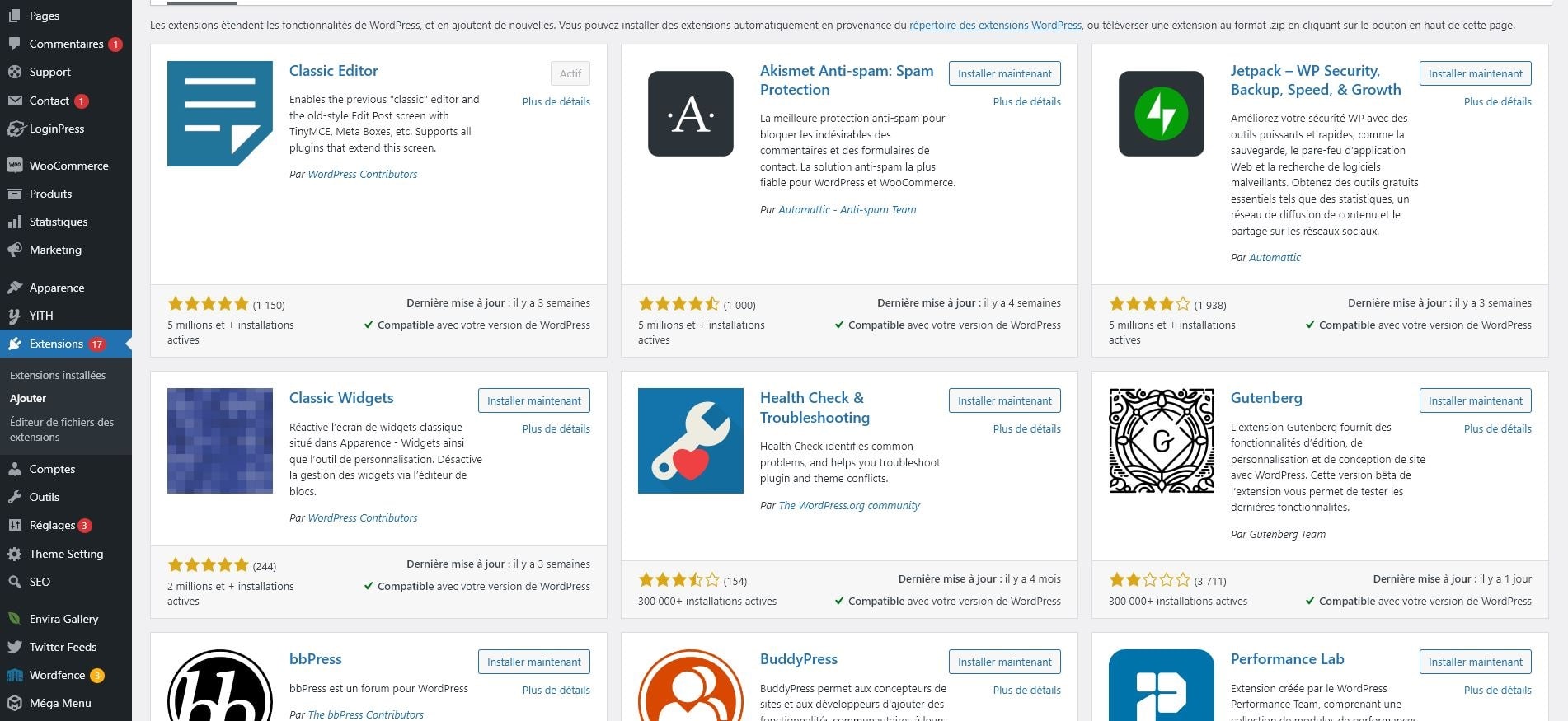View Plus de détails for Health Check
This screenshot has height=721, width=1568.
1027,428
